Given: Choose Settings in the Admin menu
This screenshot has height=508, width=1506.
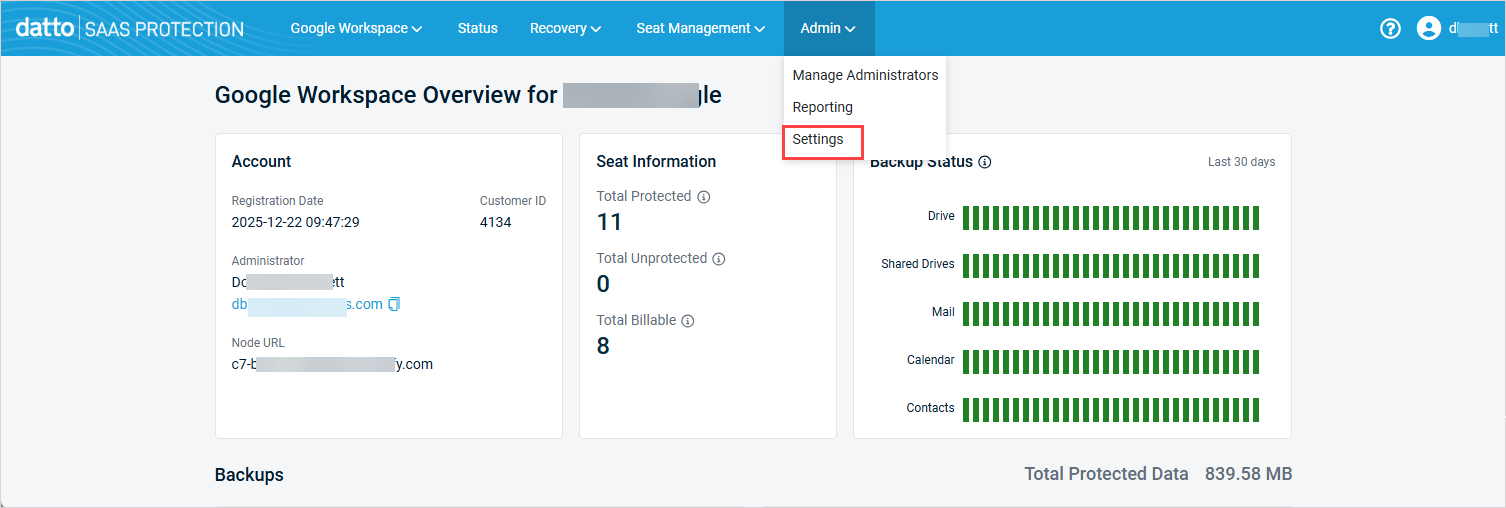Looking at the screenshot, I should [818, 140].
